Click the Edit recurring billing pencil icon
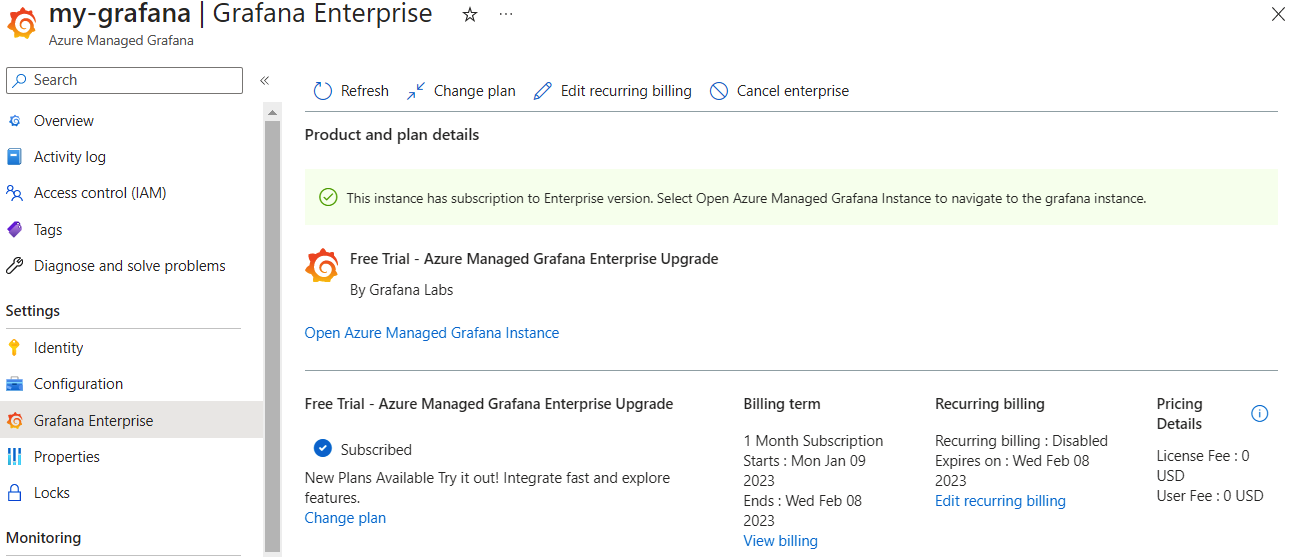This screenshot has width=1297, height=557. click(x=543, y=91)
